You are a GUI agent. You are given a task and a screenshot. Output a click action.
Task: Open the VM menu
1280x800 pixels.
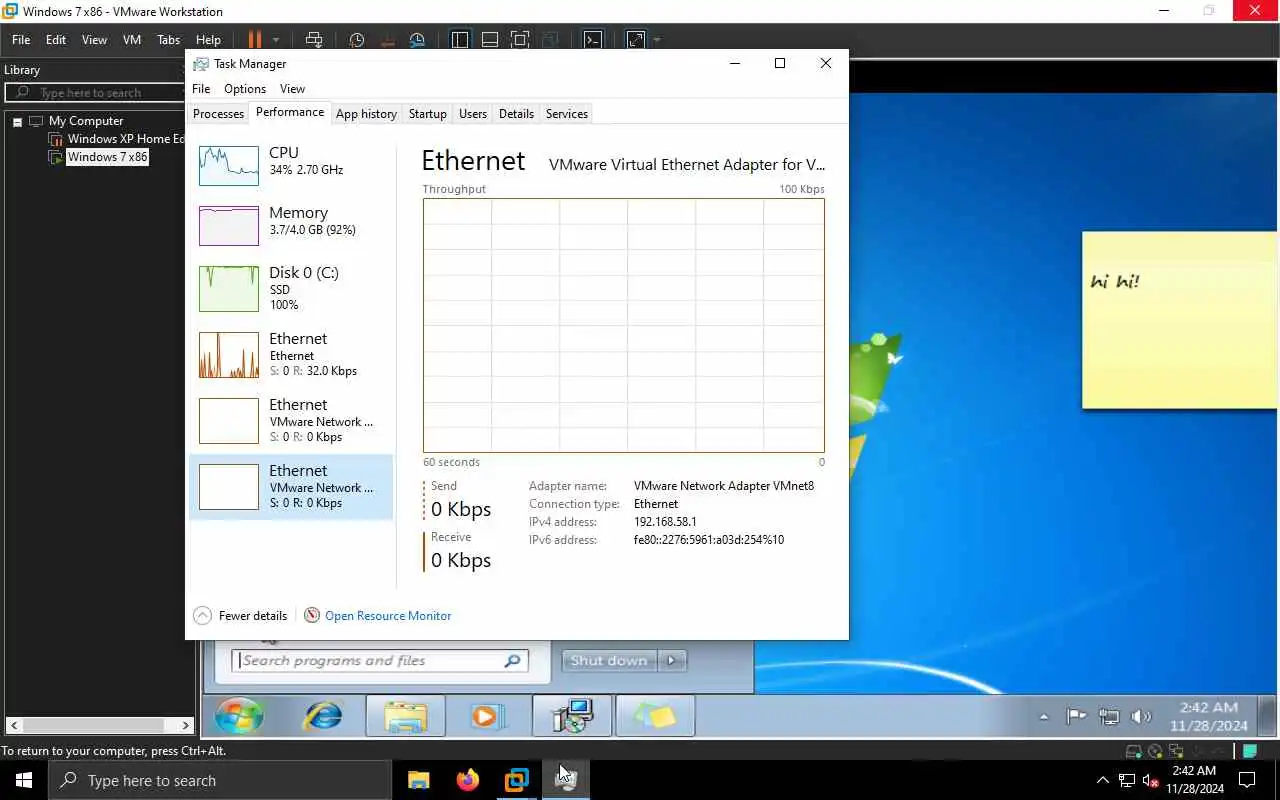pyautogui.click(x=132, y=40)
